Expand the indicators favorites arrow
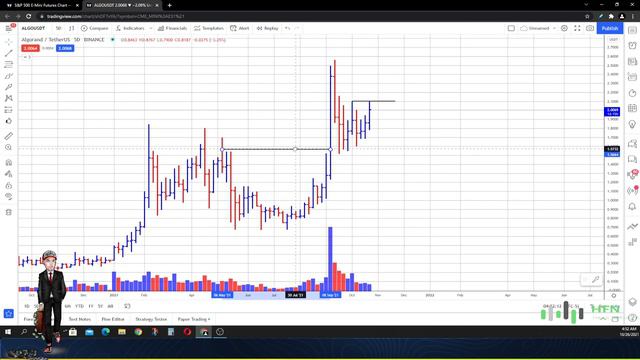Viewport: 640px width, 360px height. click(x=151, y=28)
